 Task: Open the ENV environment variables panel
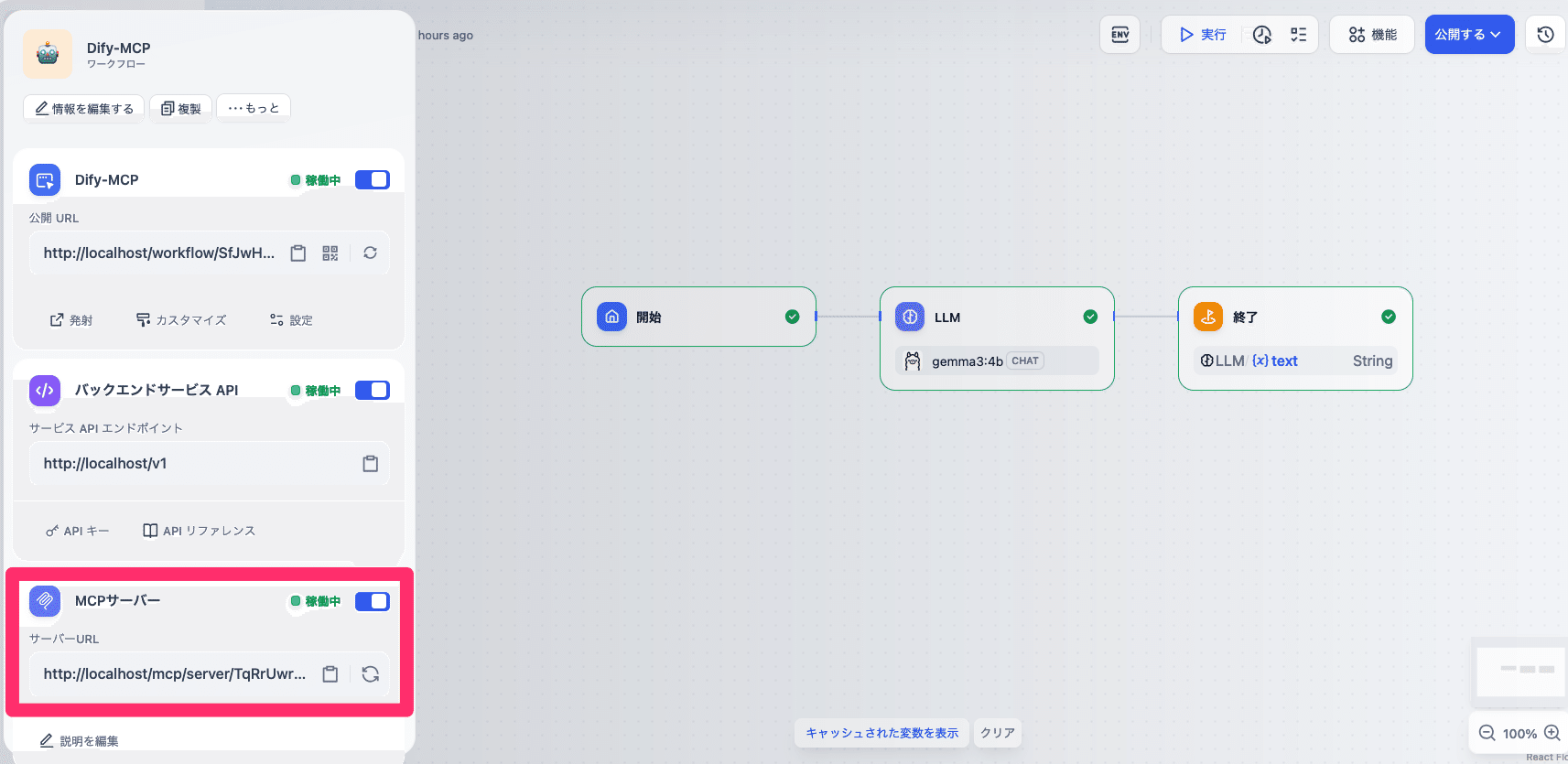pyautogui.click(x=1119, y=35)
